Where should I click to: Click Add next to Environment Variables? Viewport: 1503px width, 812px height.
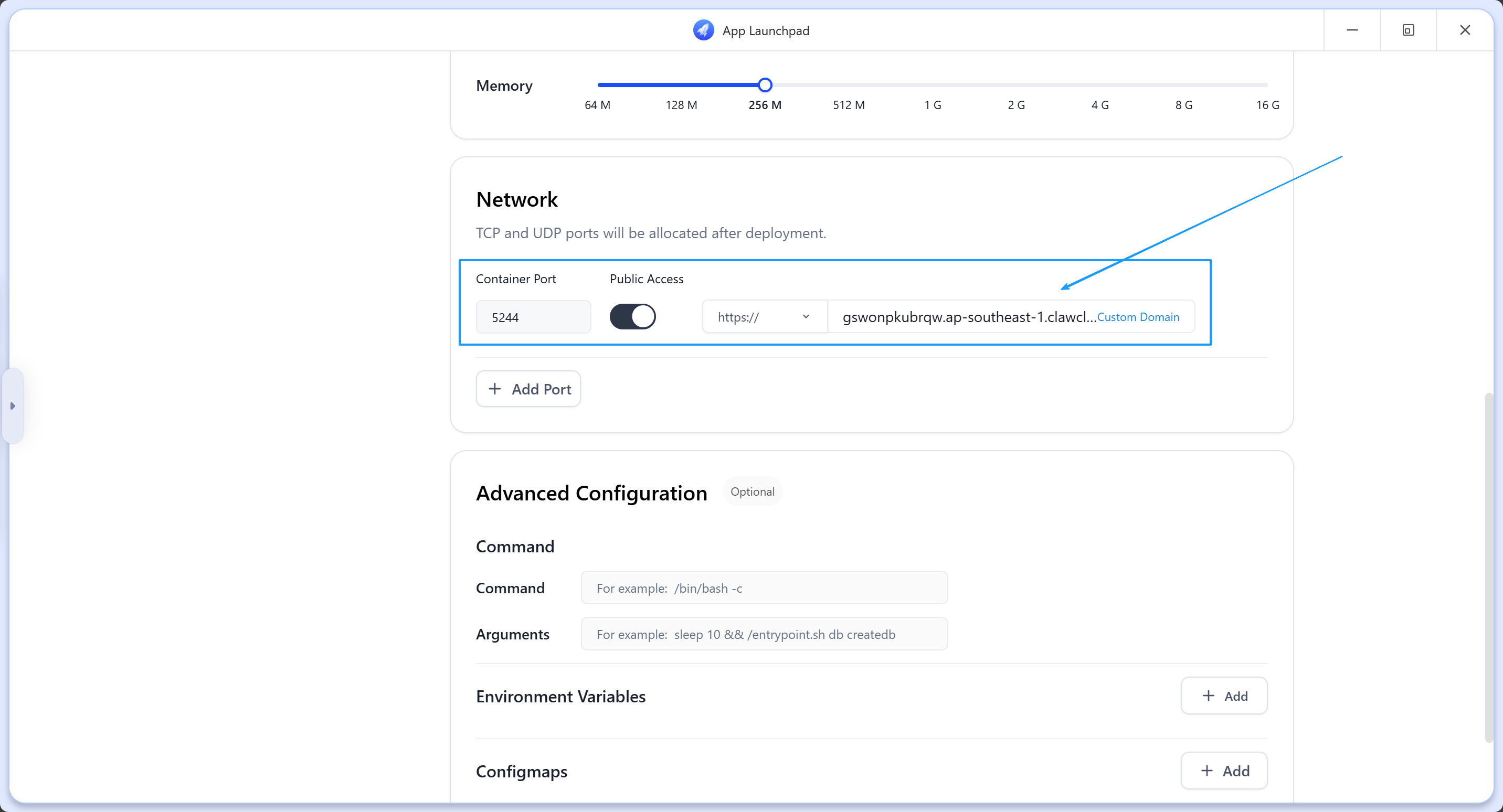point(1223,696)
